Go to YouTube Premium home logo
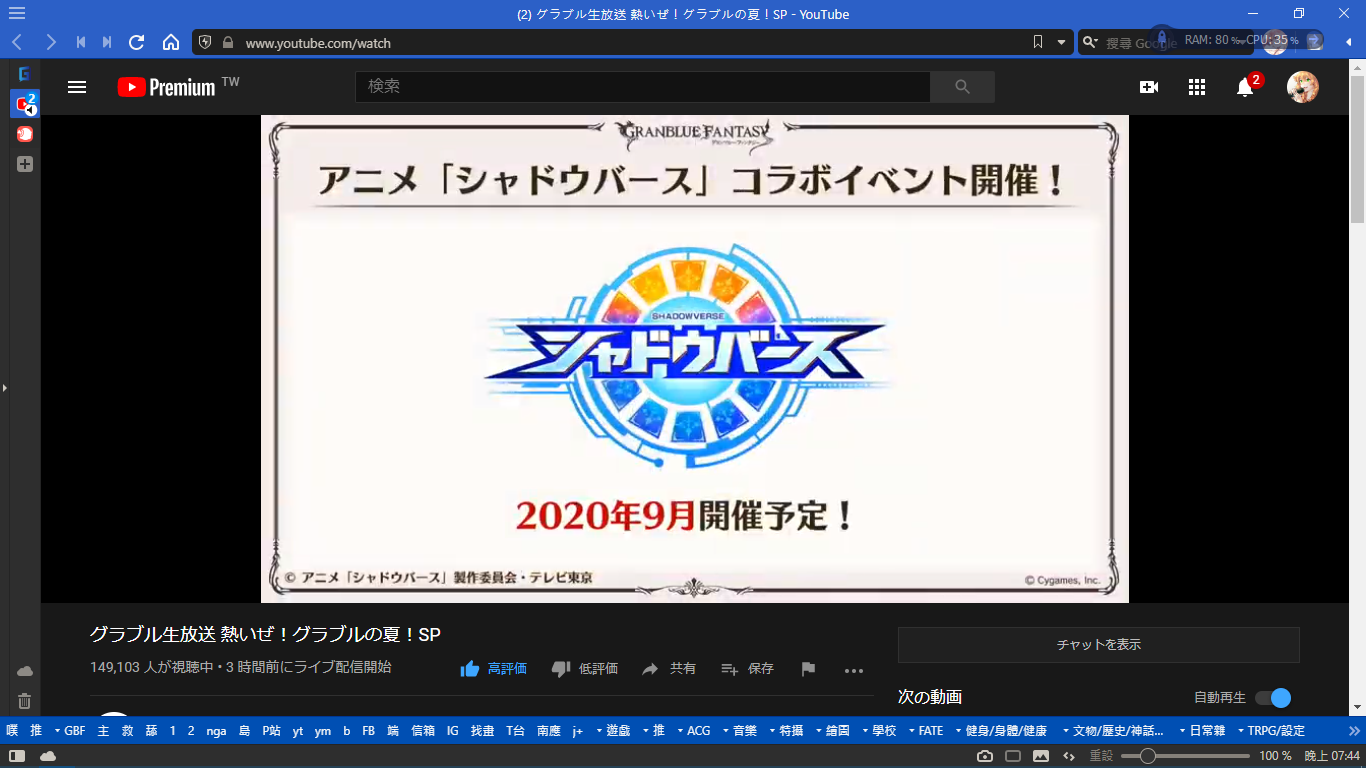1366x768 pixels. click(x=167, y=87)
